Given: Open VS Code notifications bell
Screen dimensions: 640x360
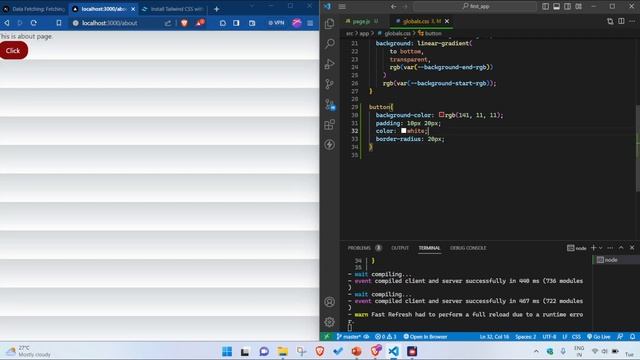Looking at the screenshot, I should 632,337.
